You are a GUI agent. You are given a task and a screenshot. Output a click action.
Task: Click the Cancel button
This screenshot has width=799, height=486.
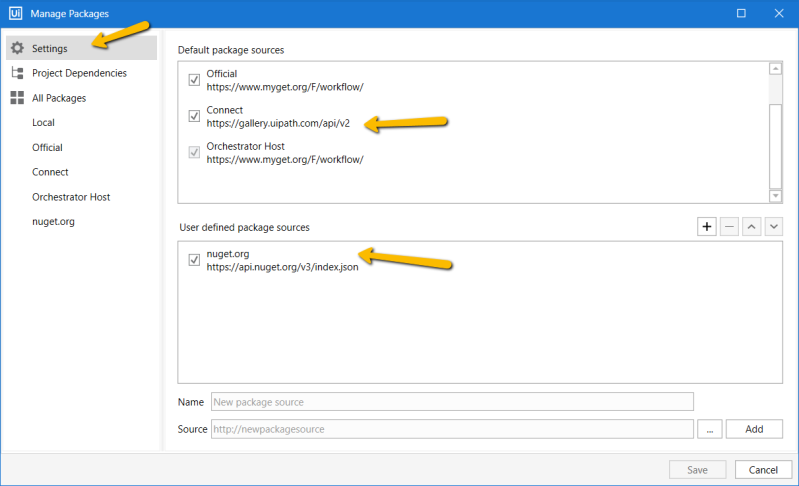point(763,470)
